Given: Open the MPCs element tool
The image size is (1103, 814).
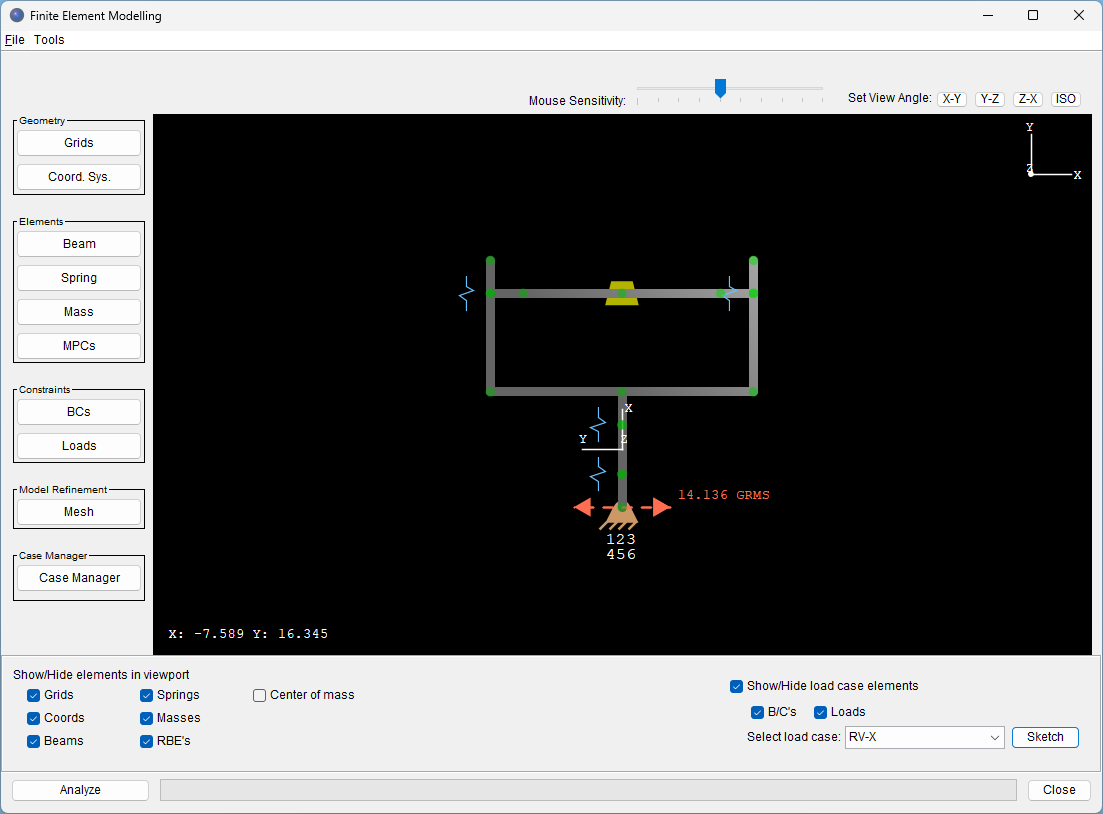Looking at the screenshot, I should (78, 345).
